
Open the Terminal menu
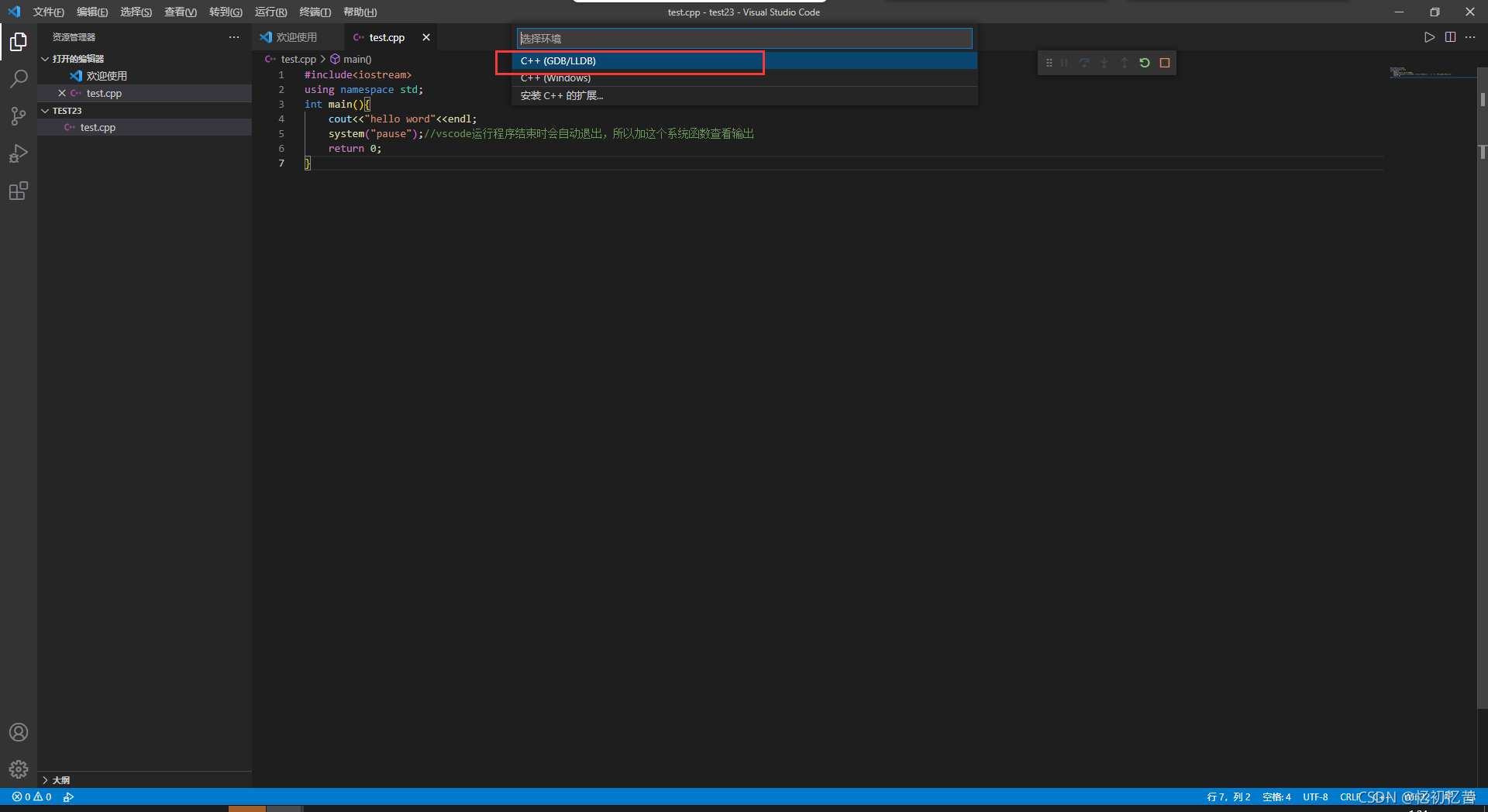(x=315, y=12)
